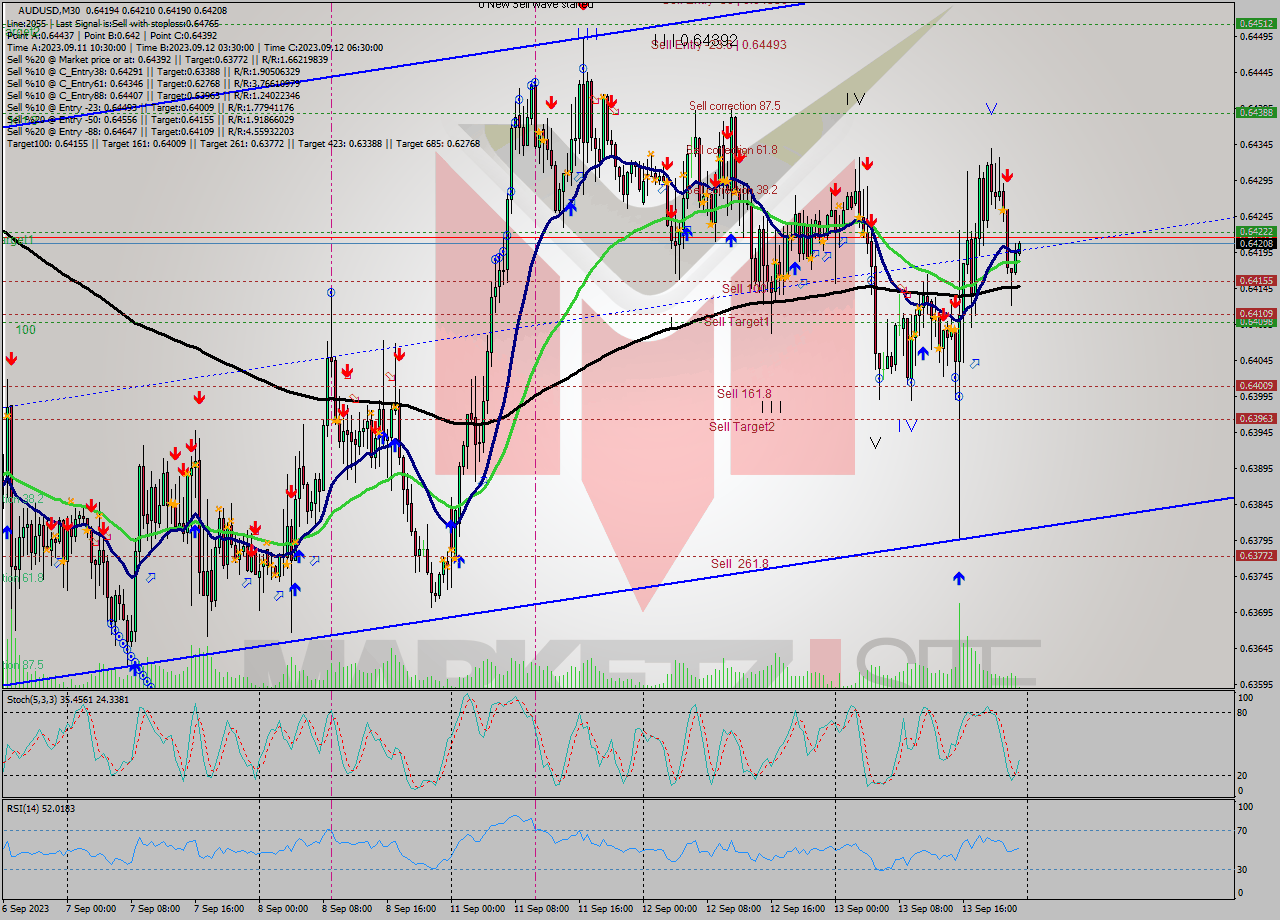The image size is (1280, 920).
Task: Click the red 0.63772 price tag
Action: (x=1256, y=556)
